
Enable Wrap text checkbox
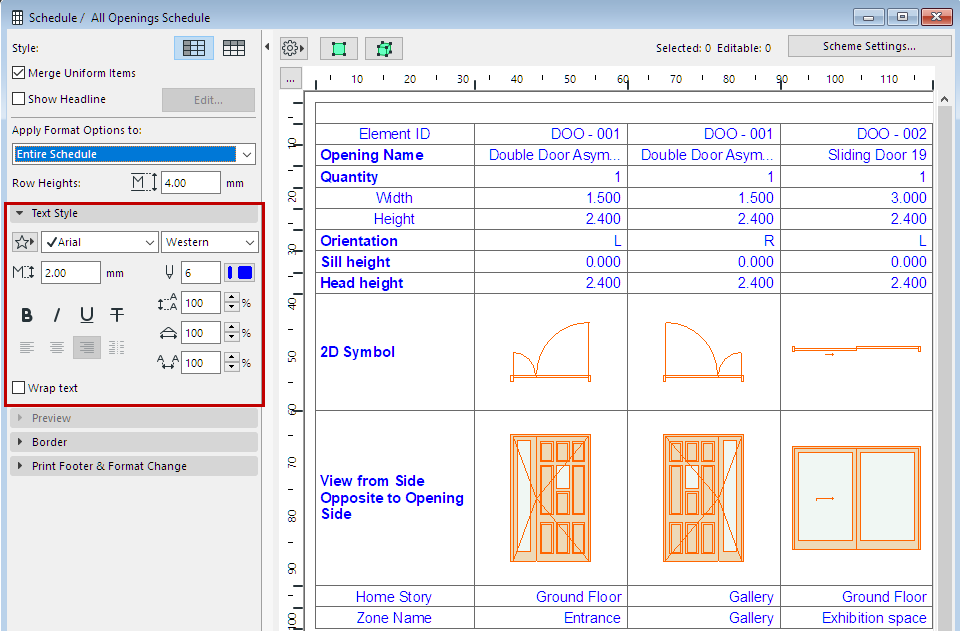coord(19,388)
